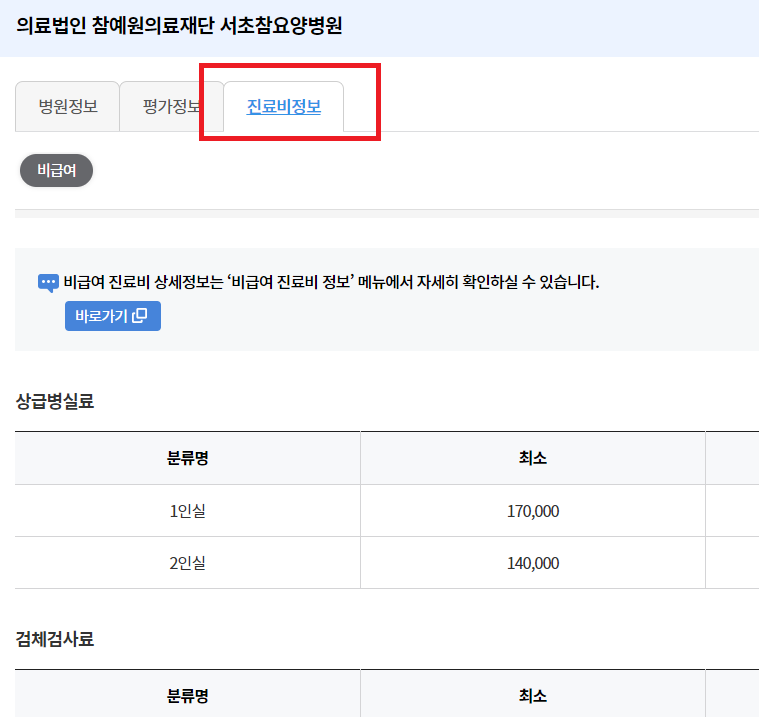Screen dimensions: 759x717
Task: Click the 비급여 진료비 상세정보 notice text
Action: coord(332,282)
